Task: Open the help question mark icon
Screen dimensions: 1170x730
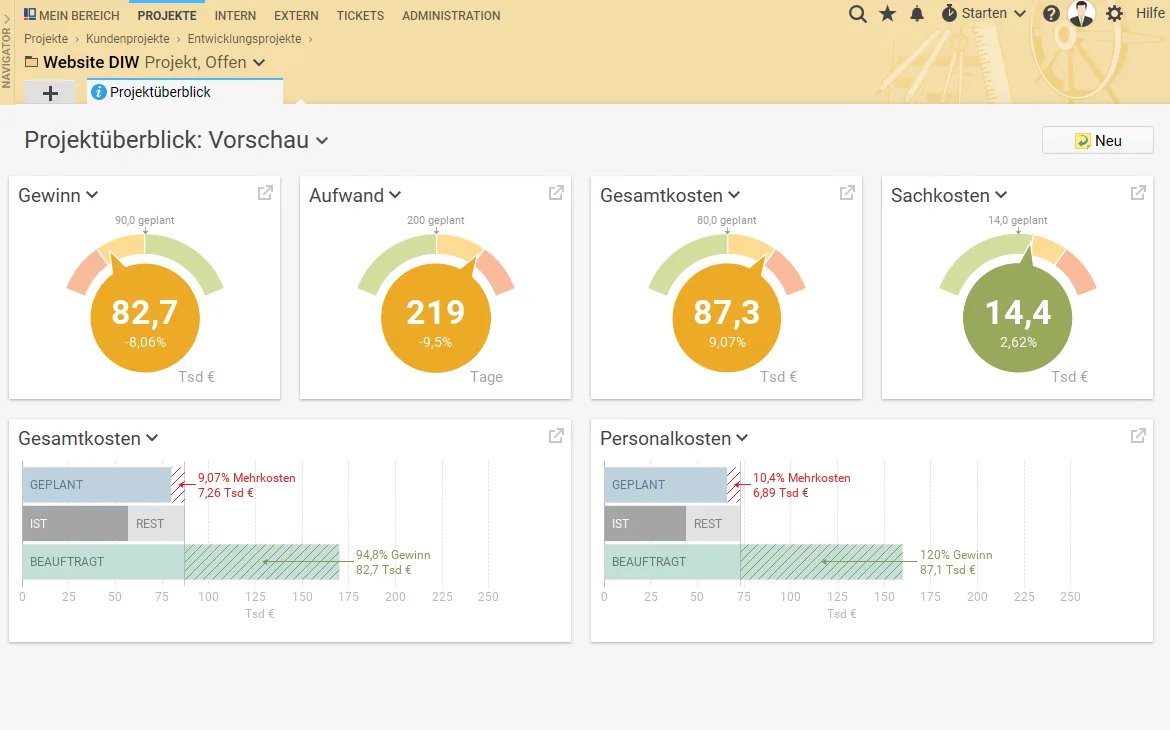Action: coord(1051,13)
